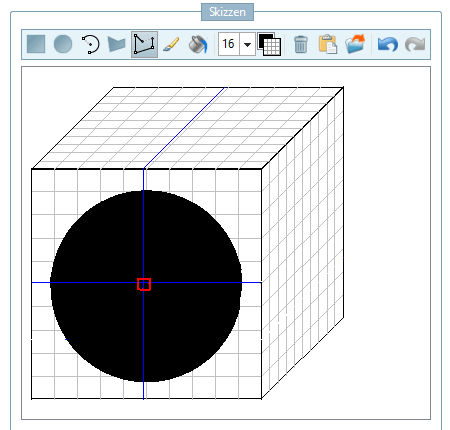Choose the arc drawing tool
The height and width of the screenshot is (430, 450).
point(90,44)
